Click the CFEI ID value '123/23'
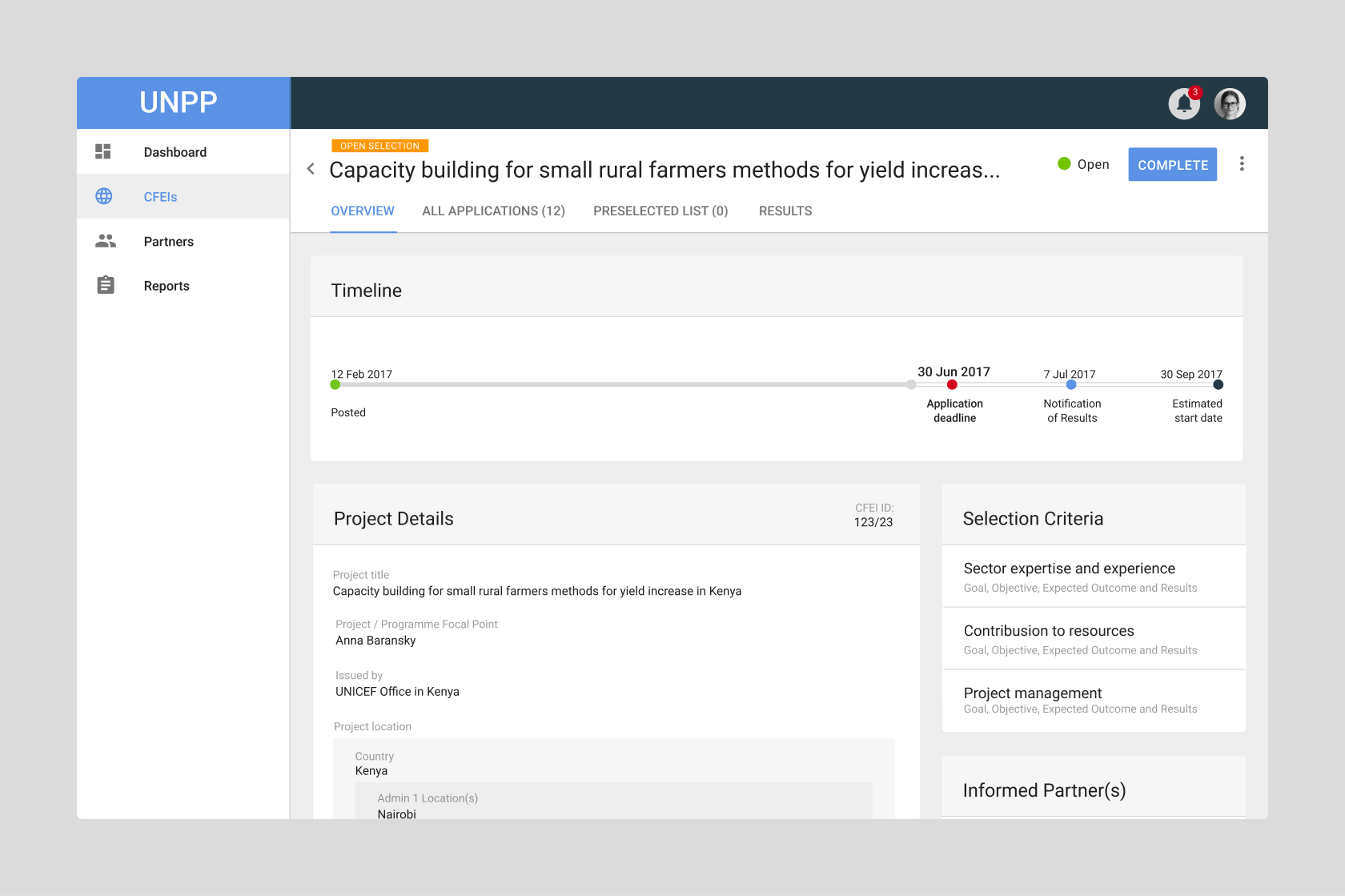 tap(873, 522)
